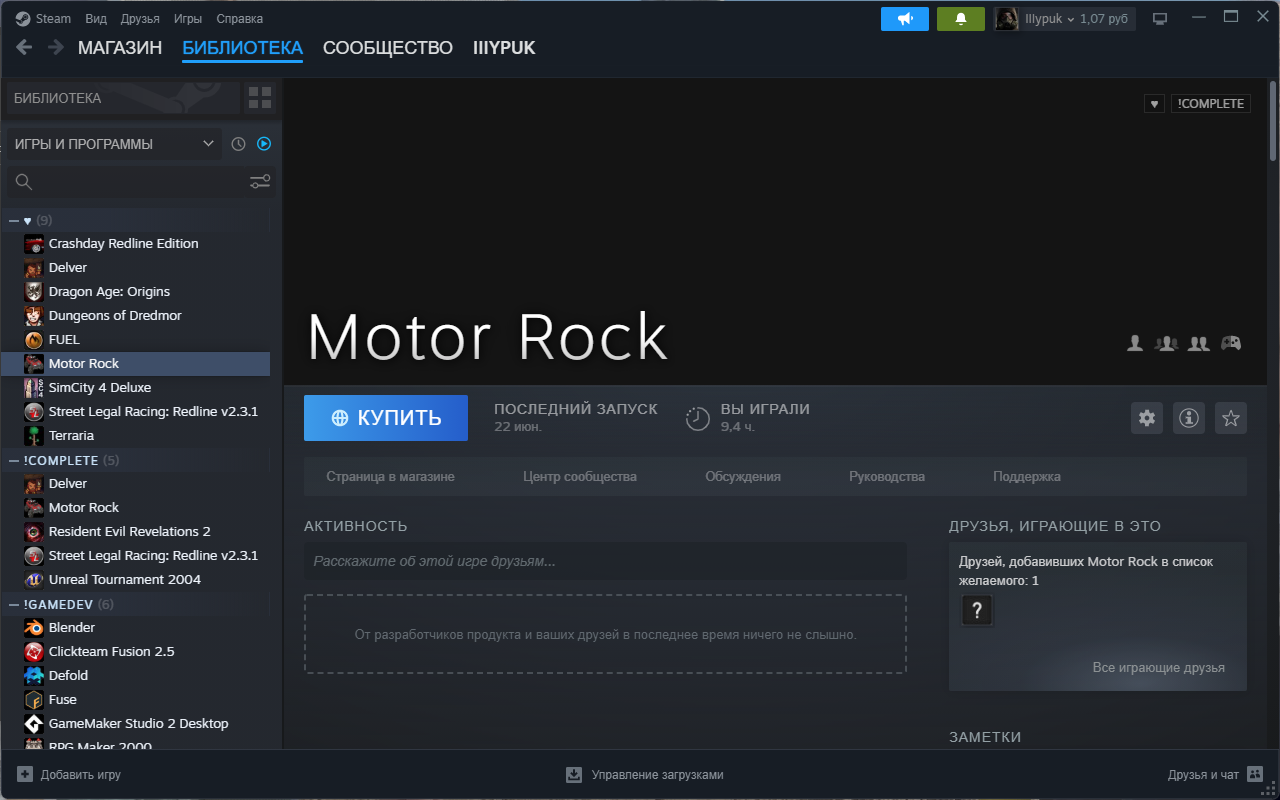
Task: Go back with the navigation arrow
Action: (24, 47)
